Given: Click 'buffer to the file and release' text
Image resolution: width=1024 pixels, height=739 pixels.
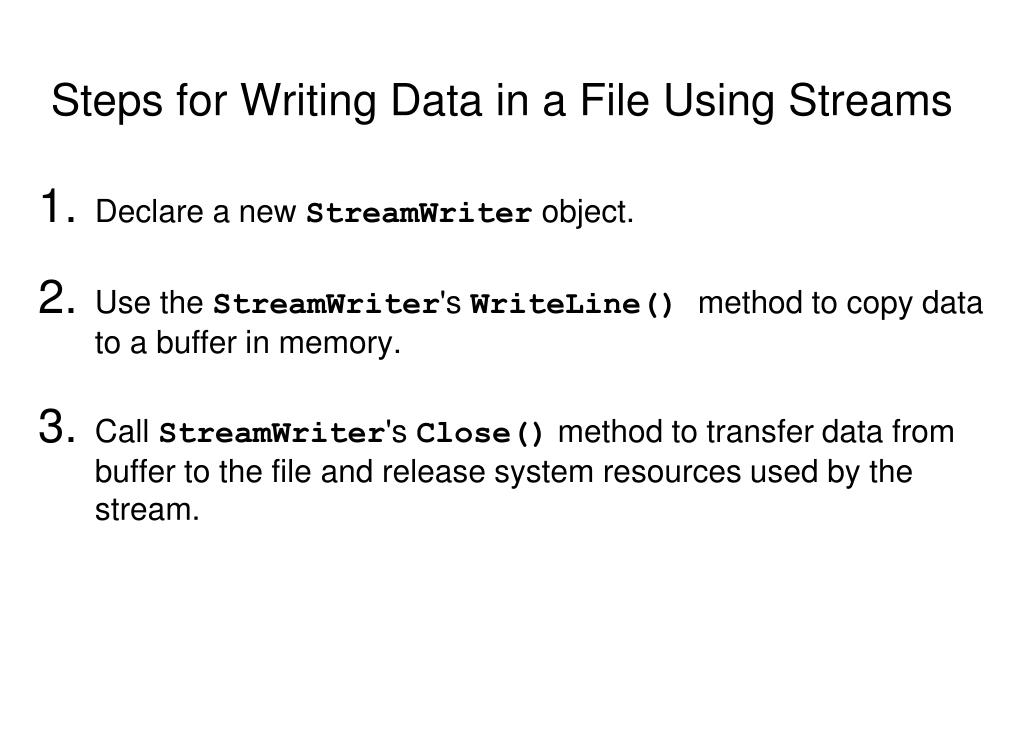Looking at the screenshot, I should click(x=290, y=471).
